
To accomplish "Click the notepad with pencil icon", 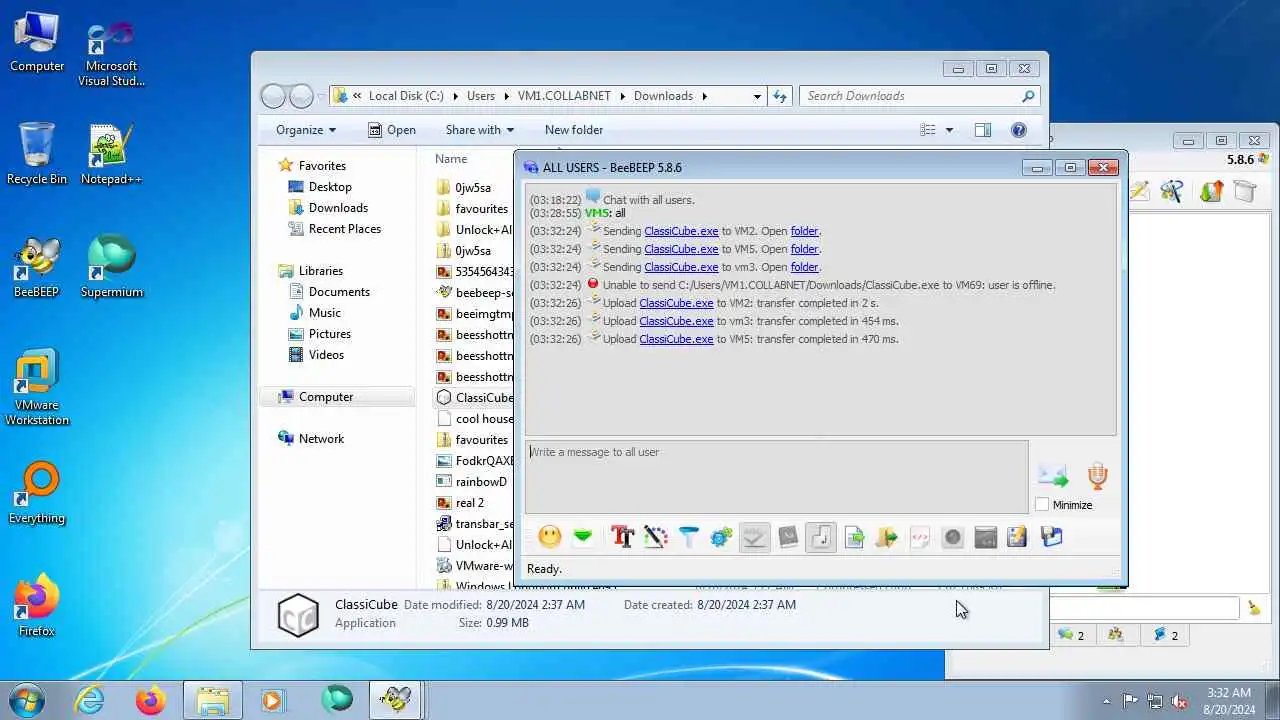I will coord(1018,537).
